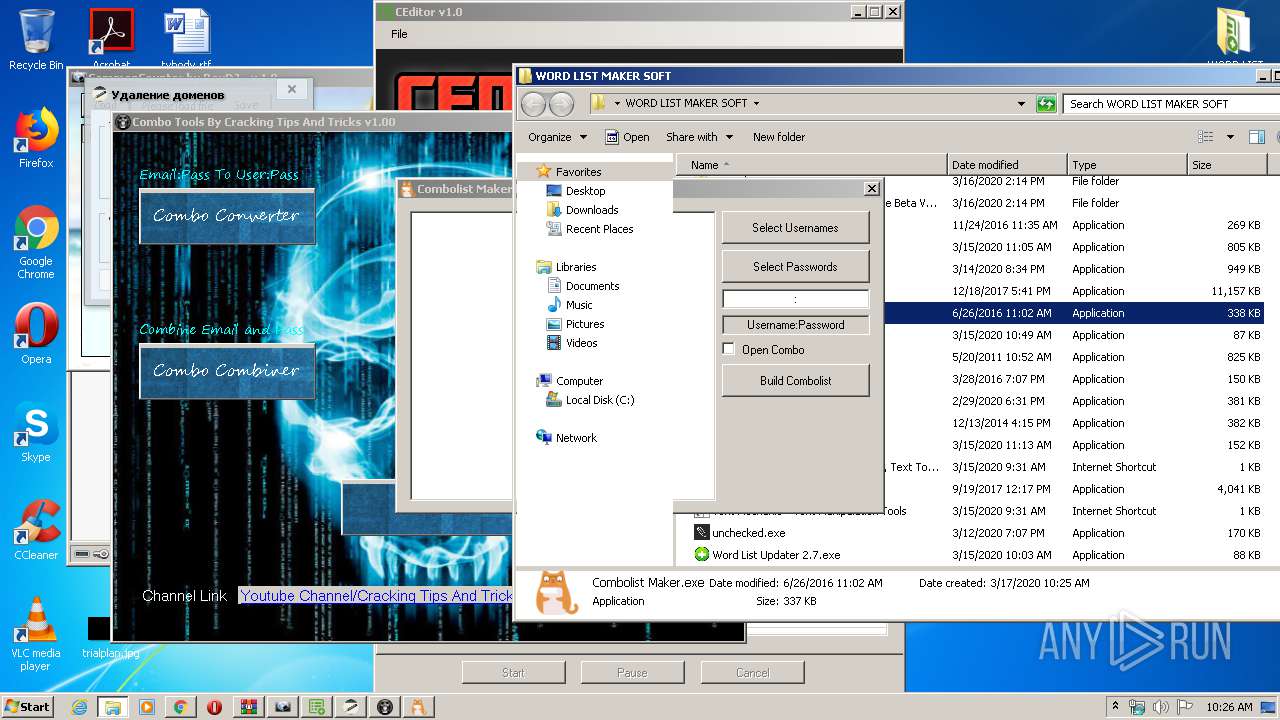This screenshot has height=720, width=1280.
Task: Enable the Open Combo checkbox
Action: (729, 350)
